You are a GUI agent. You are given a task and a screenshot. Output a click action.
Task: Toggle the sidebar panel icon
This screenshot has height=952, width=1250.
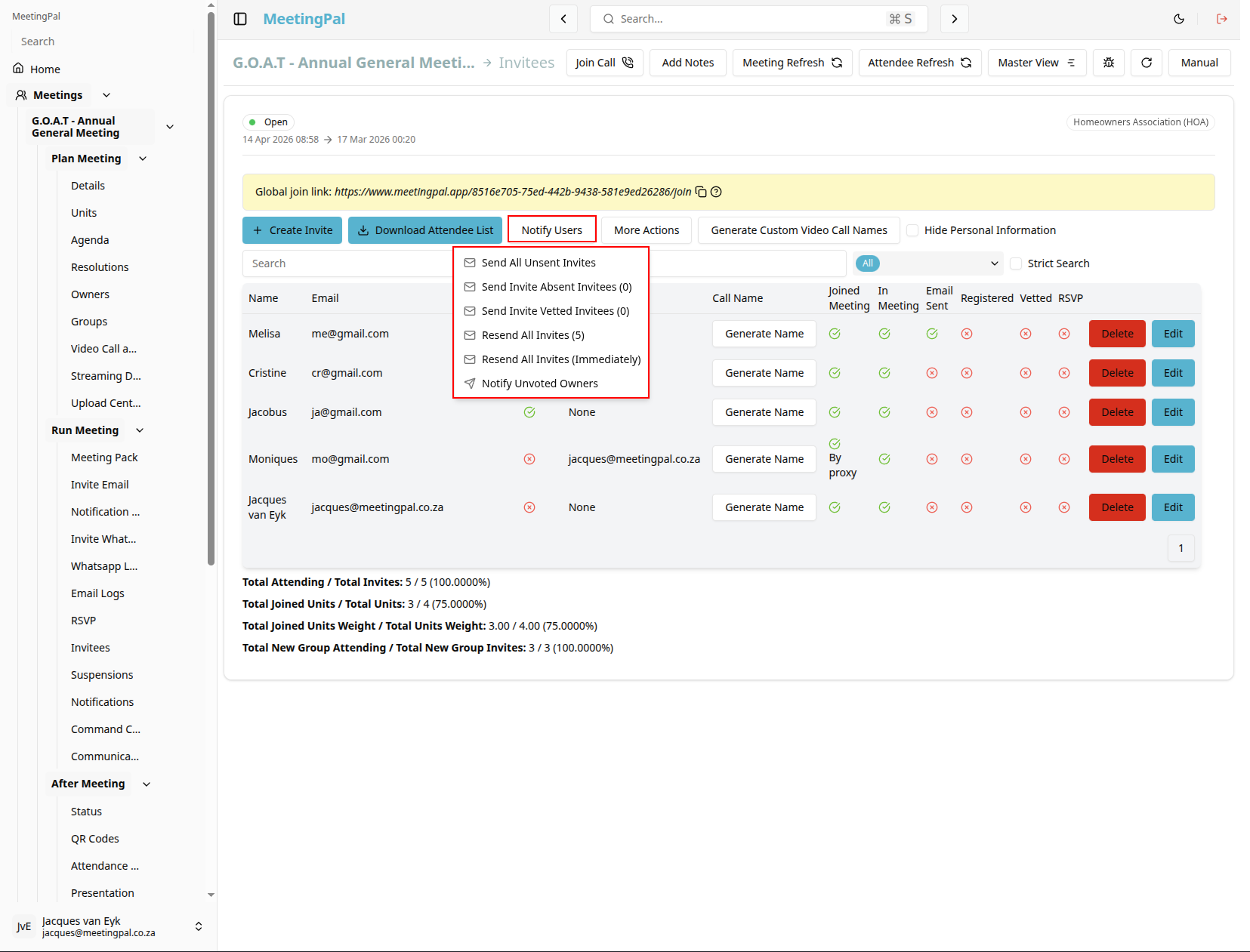(x=240, y=19)
